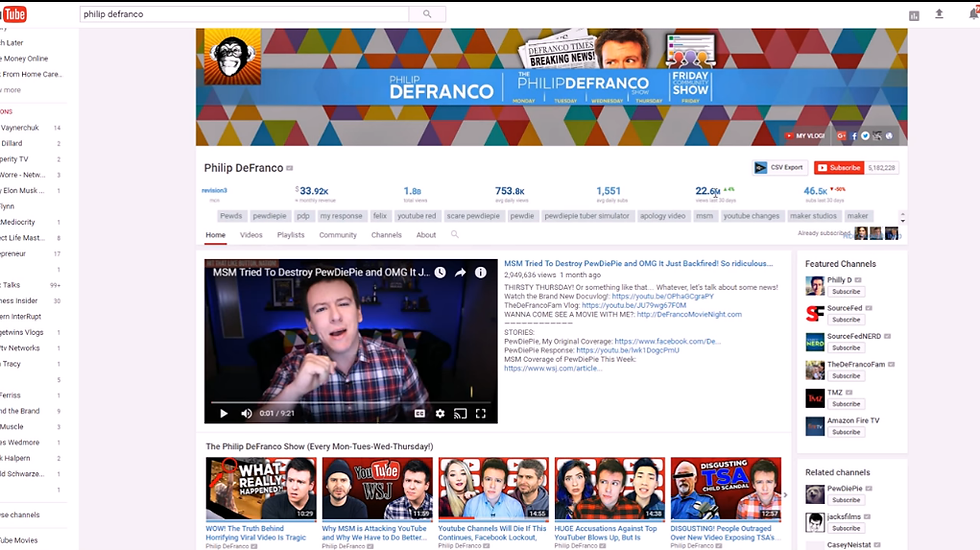The width and height of the screenshot is (980, 550).
Task: Subscribe to Amazon Fire TV channel
Action: point(846,432)
